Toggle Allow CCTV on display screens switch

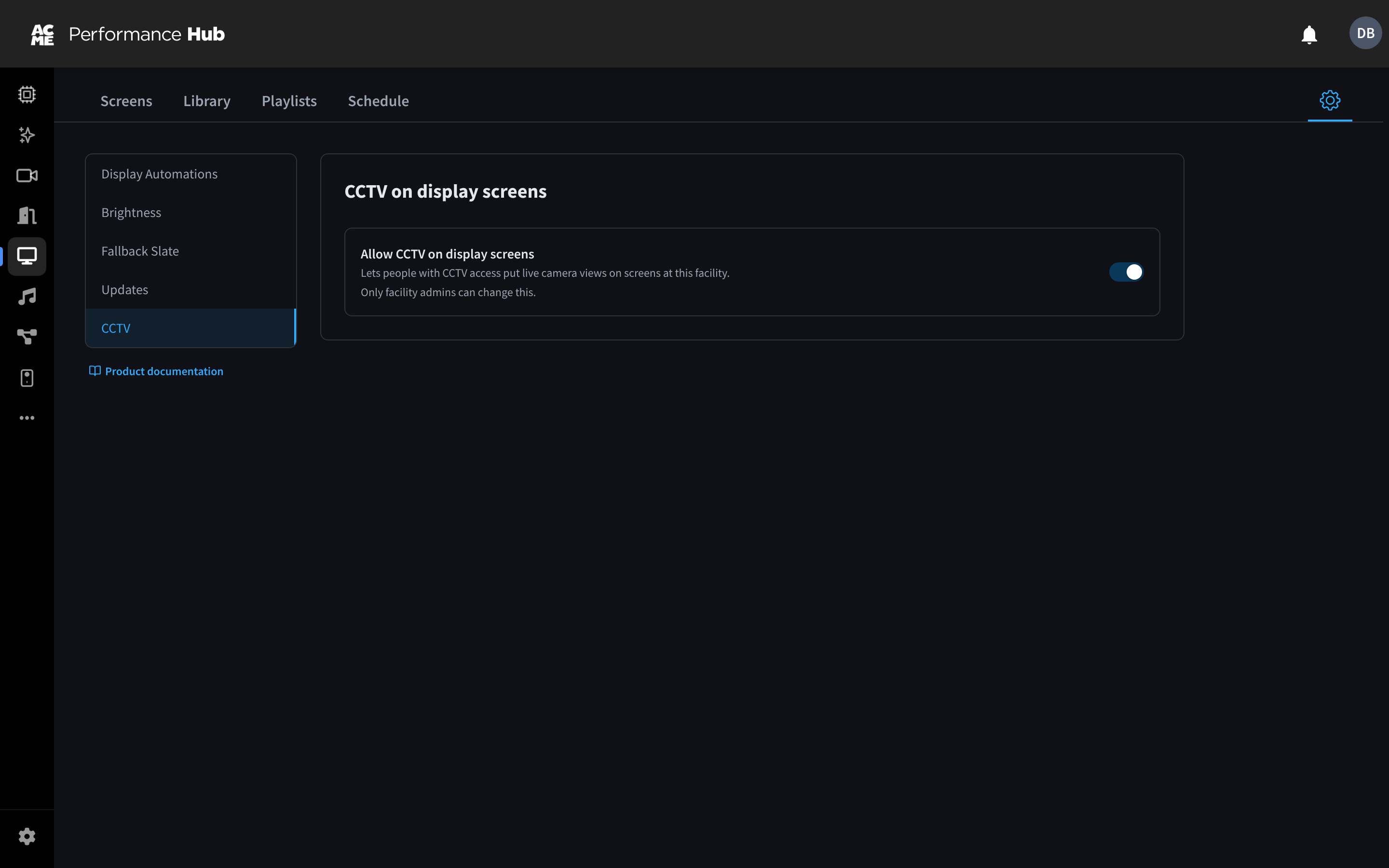pos(1126,272)
